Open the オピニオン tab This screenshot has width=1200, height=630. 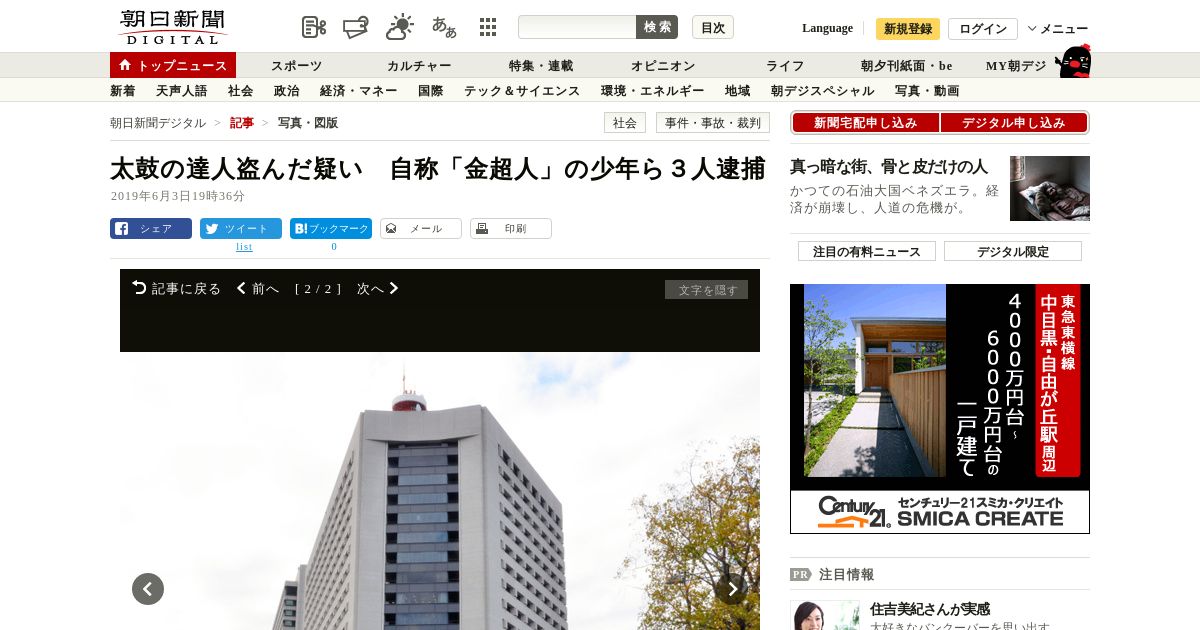tap(663, 65)
